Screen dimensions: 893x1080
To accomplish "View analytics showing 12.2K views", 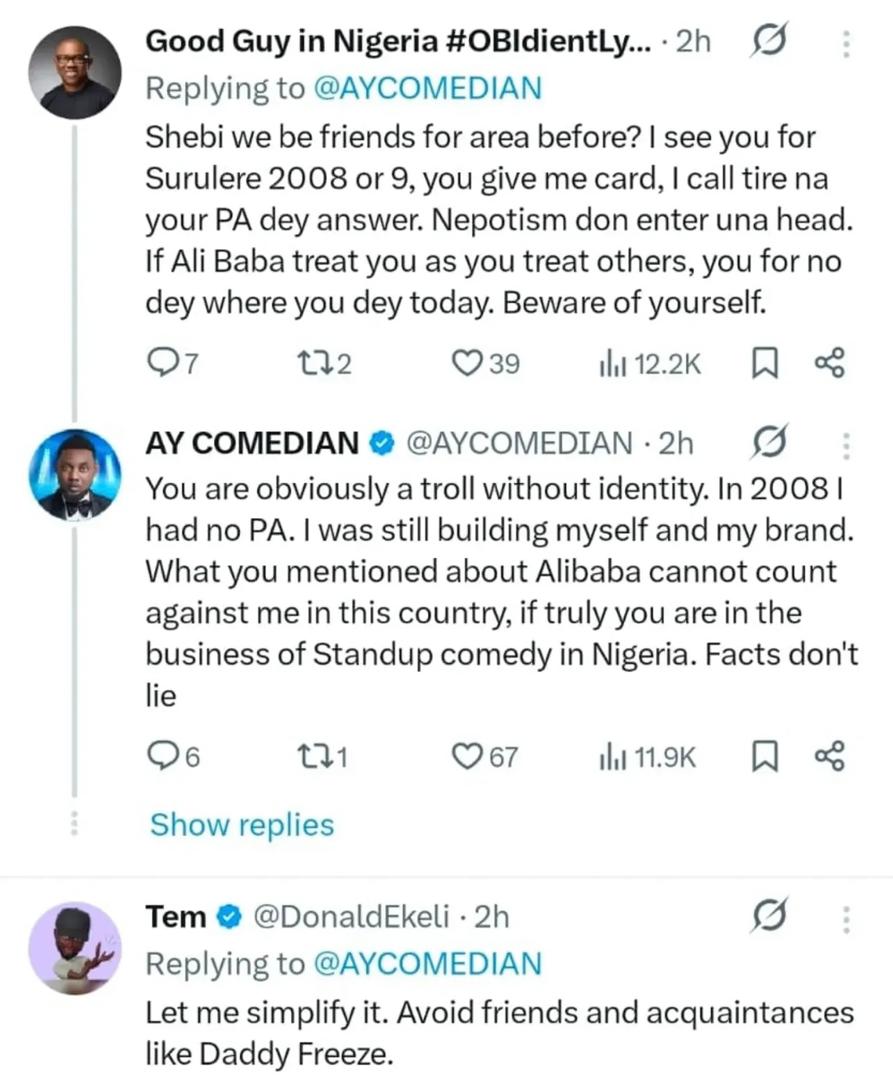I will point(609,364).
